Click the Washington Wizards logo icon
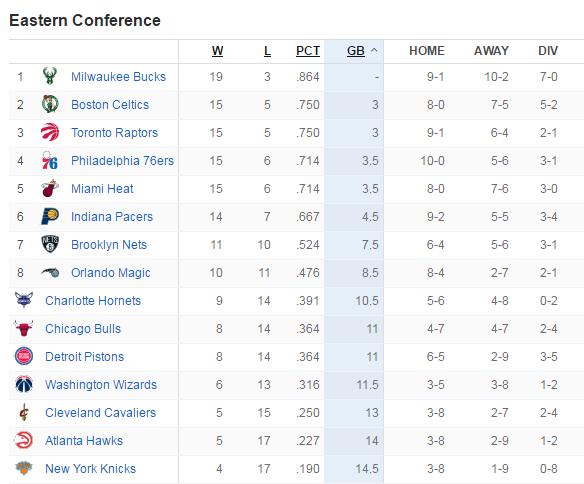This screenshot has width=584, height=484. point(24,384)
